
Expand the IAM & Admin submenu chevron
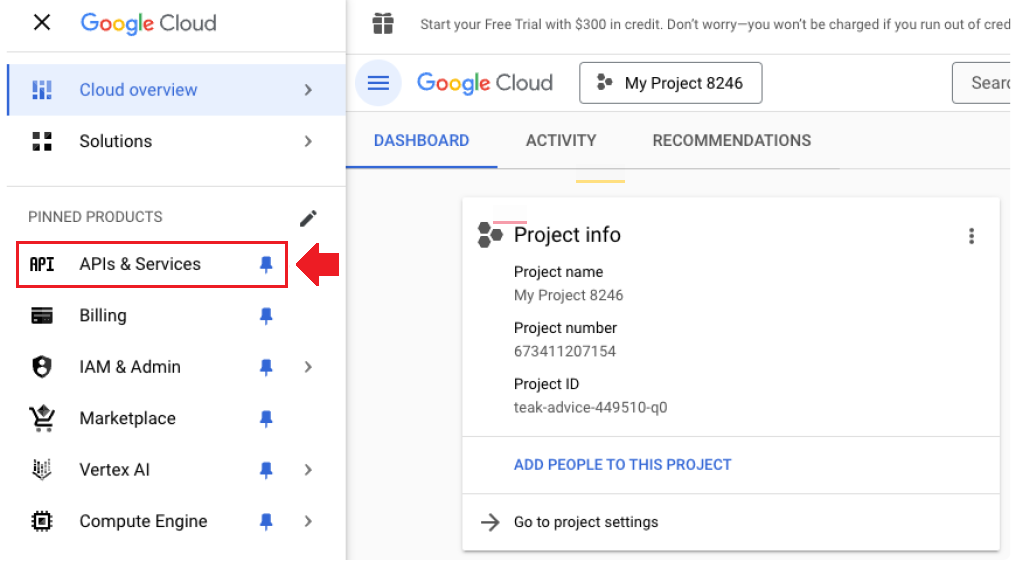(x=308, y=367)
